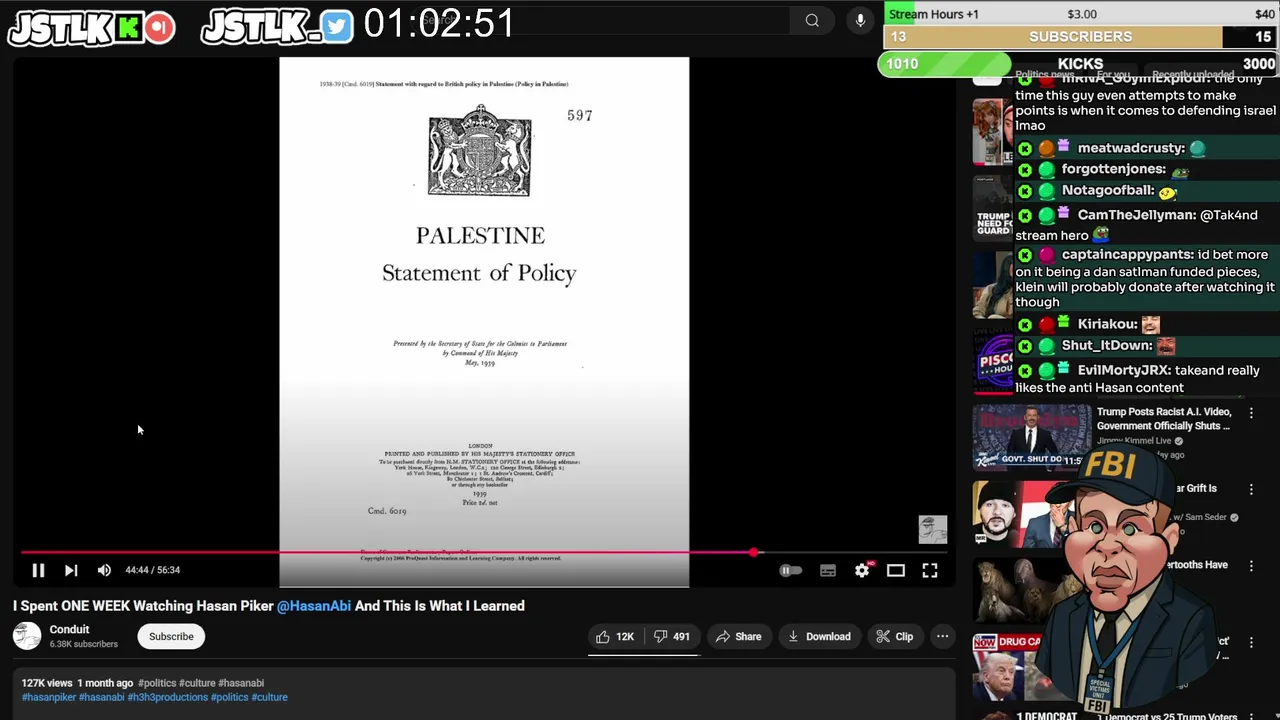Open hashtag #h3h3productions link

(168, 697)
